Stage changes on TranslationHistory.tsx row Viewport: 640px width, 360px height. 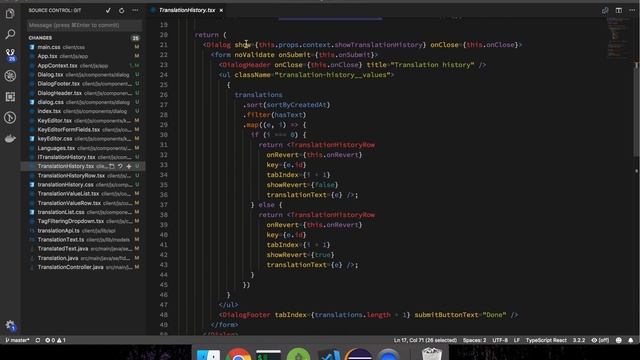pyautogui.click(x=129, y=167)
